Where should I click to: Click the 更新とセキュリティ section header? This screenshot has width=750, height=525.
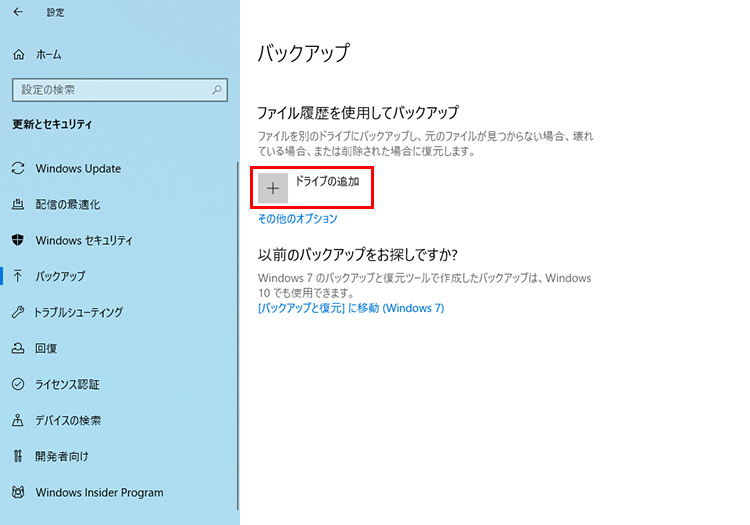point(52,124)
